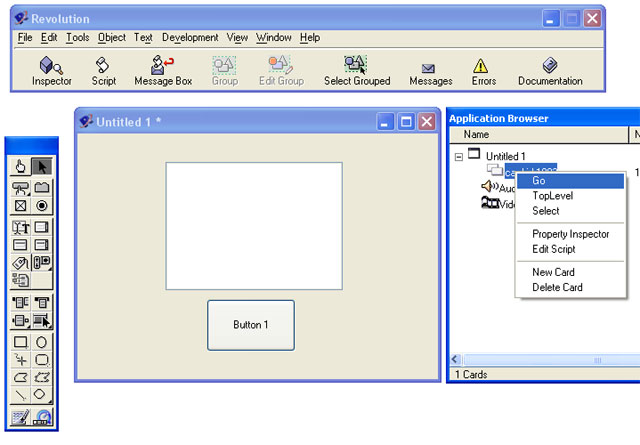
Task: Close the Revolution main window
Action: pyautogui.click(x=592, y=18)
